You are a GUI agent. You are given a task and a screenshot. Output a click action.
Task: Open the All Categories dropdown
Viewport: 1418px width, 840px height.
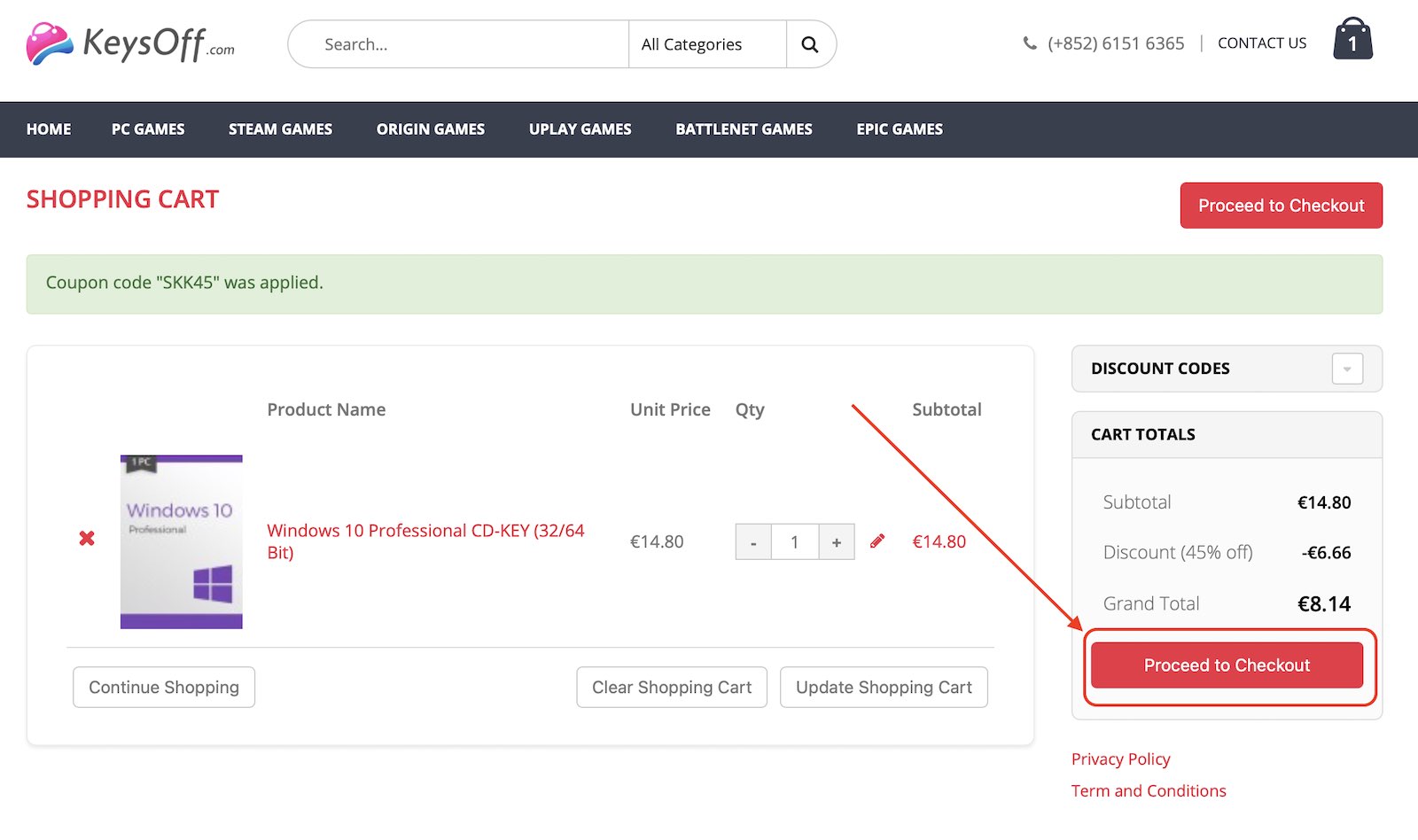[x=707, y=44]
